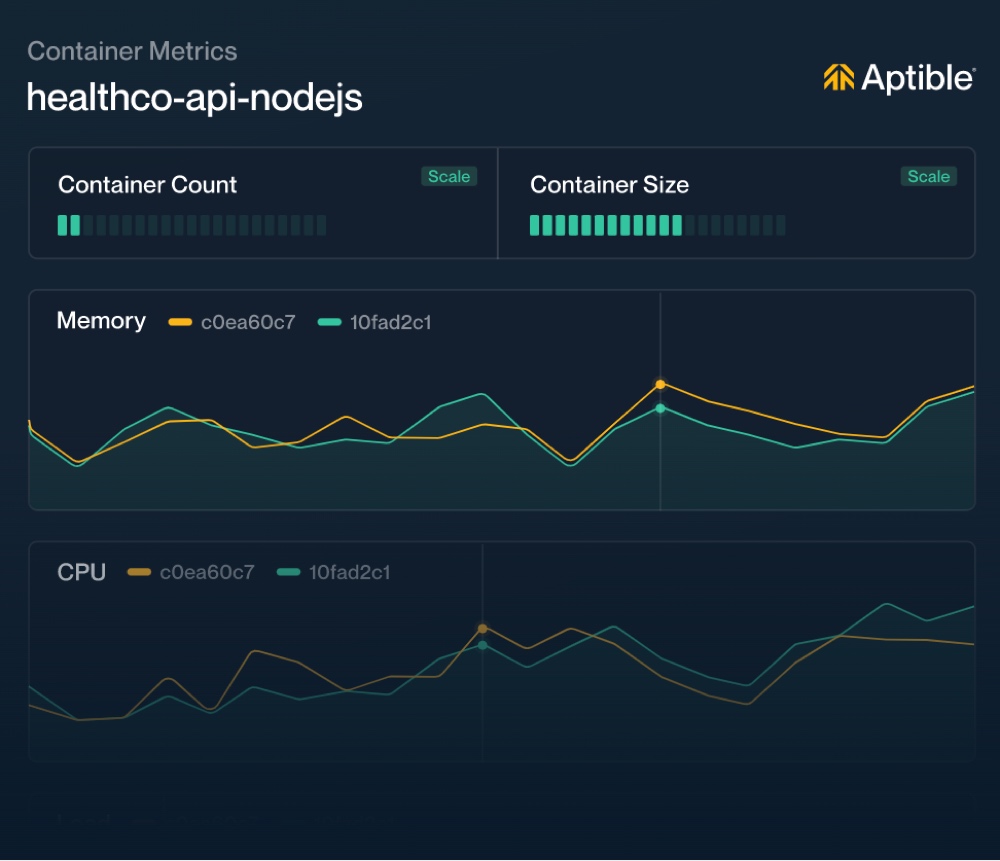This screenshot has width=1000, height=861.
Task: Select the yellow data point on CPU chart
Action: pyautogui.click(x=483, y=629)
